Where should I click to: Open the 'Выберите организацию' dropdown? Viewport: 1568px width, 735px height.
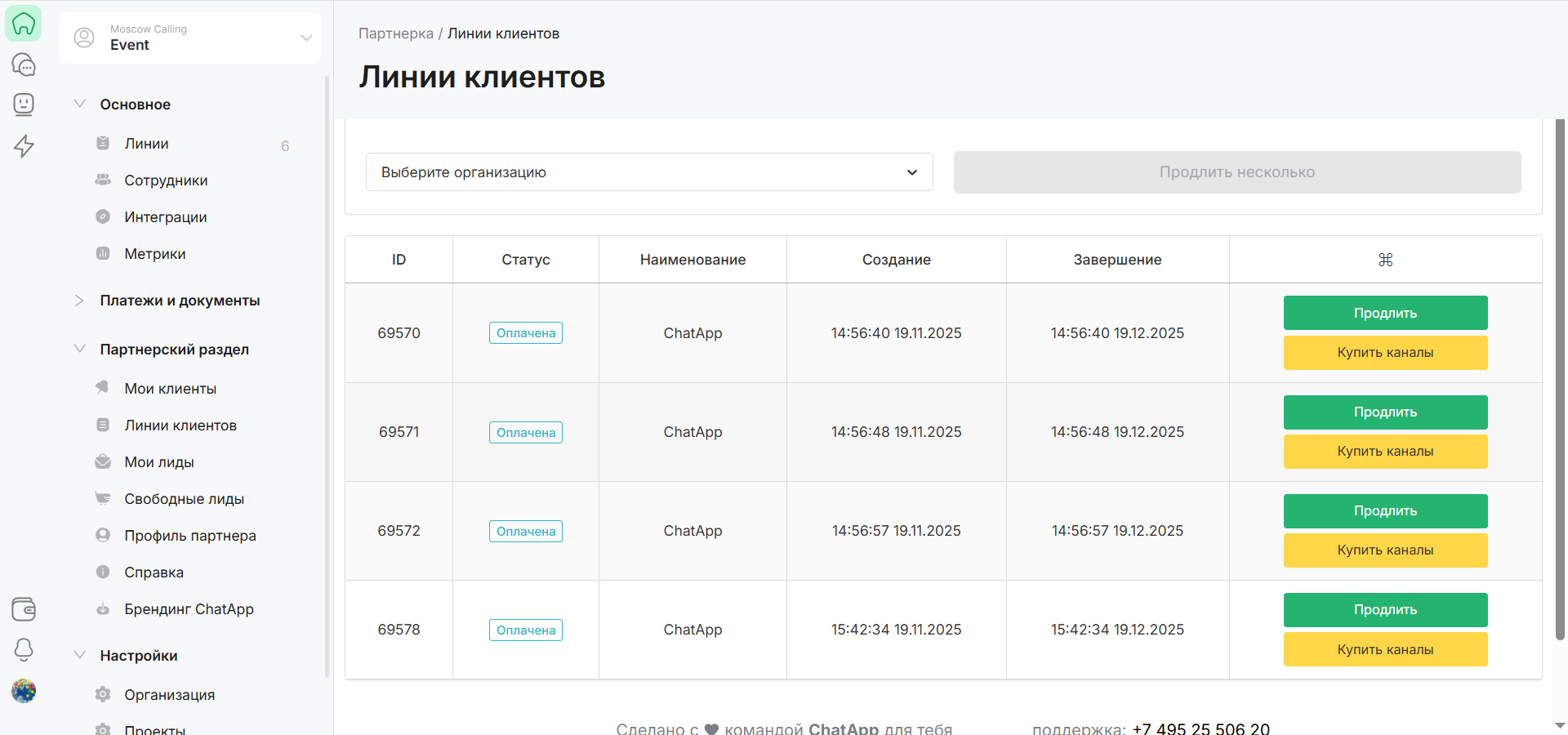click(x=649, y=172)
